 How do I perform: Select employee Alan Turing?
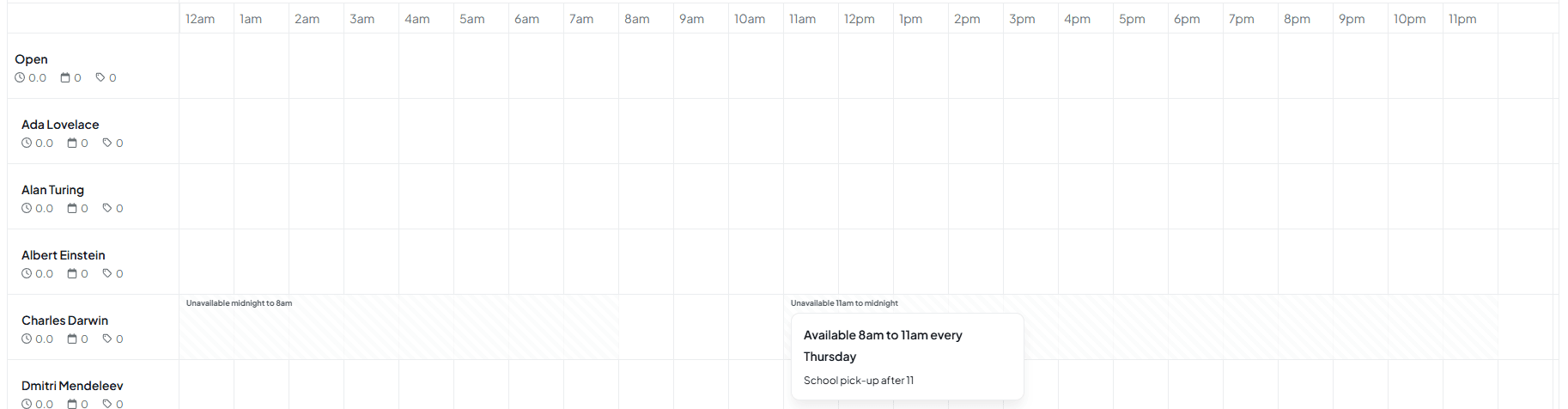[x=52, y=190]
